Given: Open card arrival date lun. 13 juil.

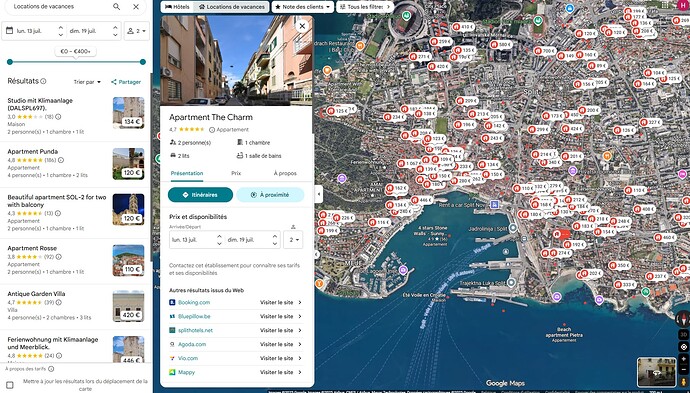Looking at the screenshot, I should (197, 240).
